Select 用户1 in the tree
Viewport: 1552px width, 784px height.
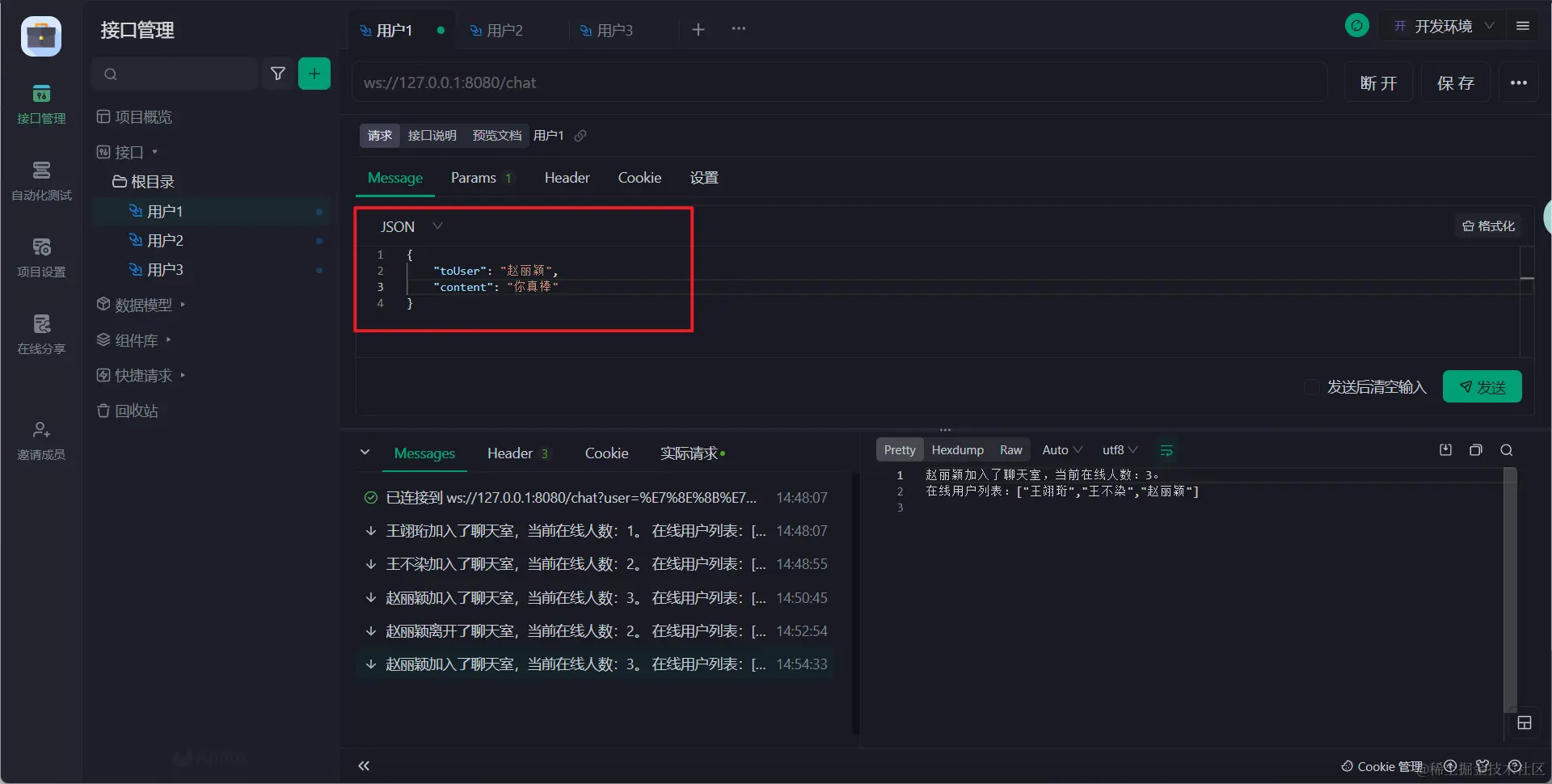click(211, 212)
